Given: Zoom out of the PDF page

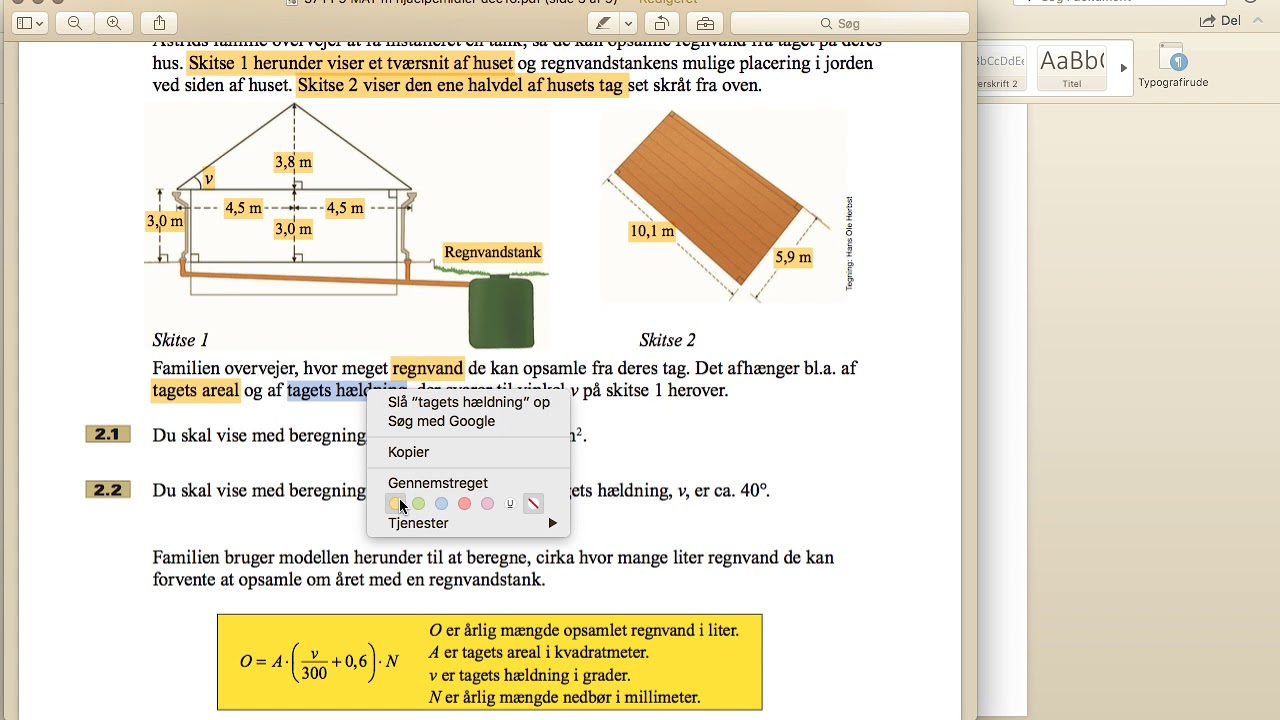Looking at the screenshot, I should [x=75, y=23].
